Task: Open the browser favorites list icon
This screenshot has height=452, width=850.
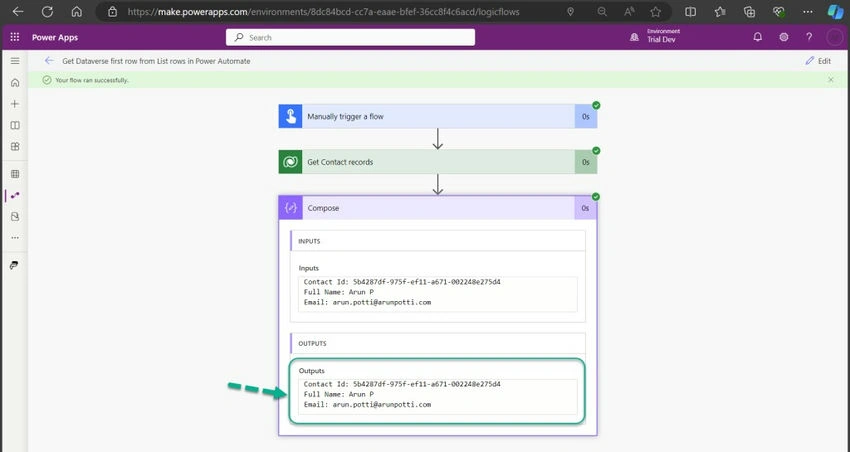Action: [x=720, y=11]
